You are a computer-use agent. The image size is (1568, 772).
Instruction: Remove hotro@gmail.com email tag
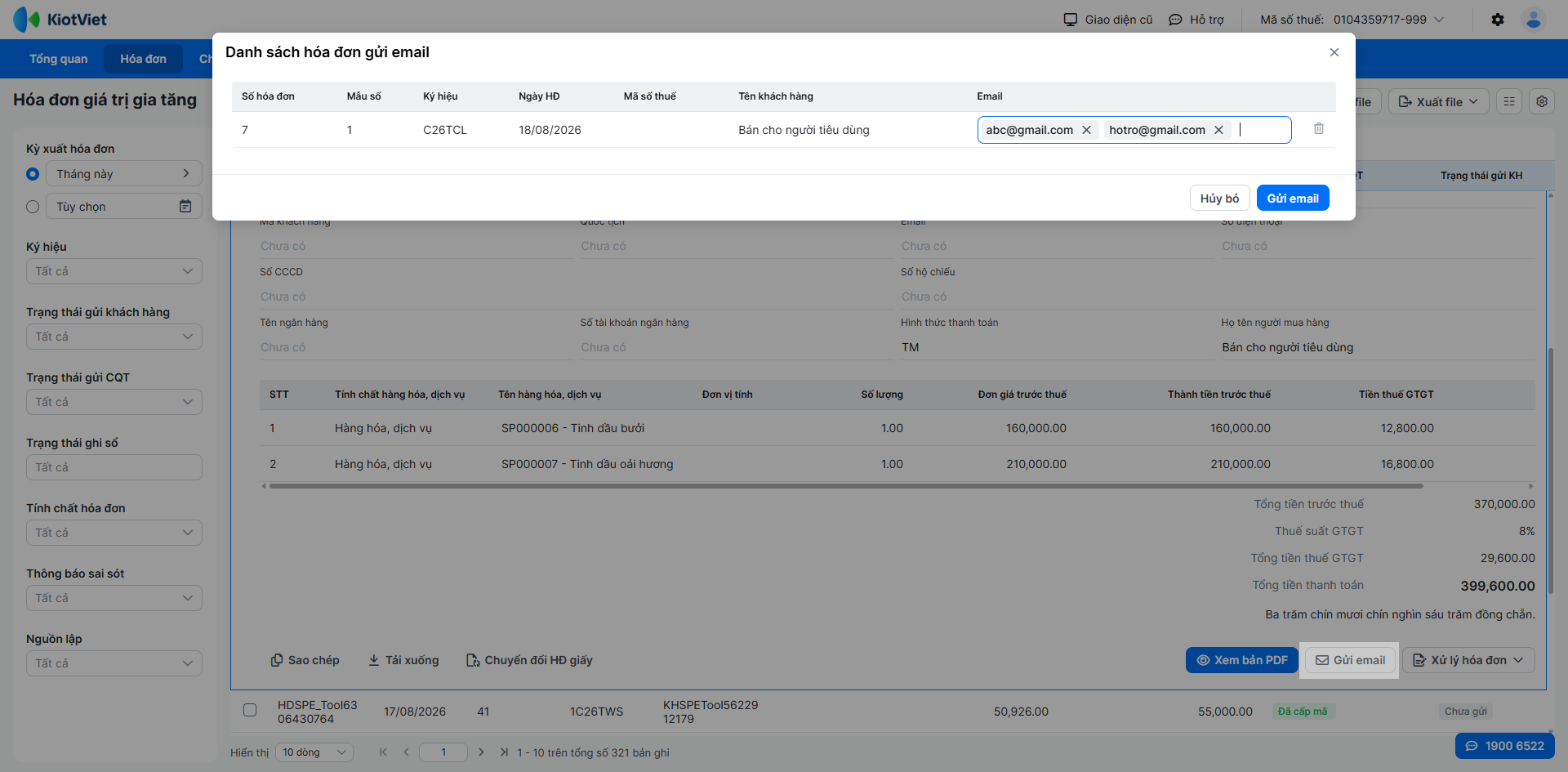(x=1218, y=130)
